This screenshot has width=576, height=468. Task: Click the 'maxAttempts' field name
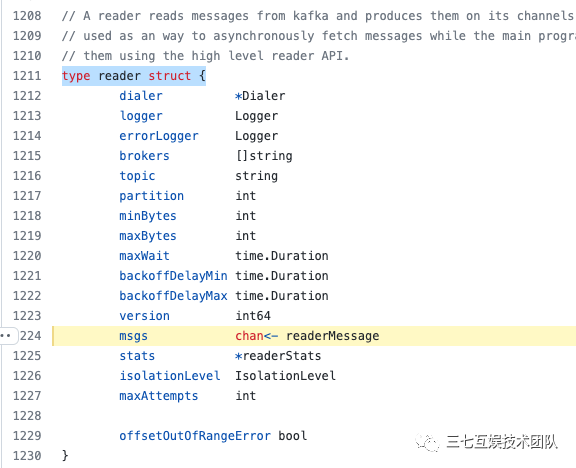159,396
